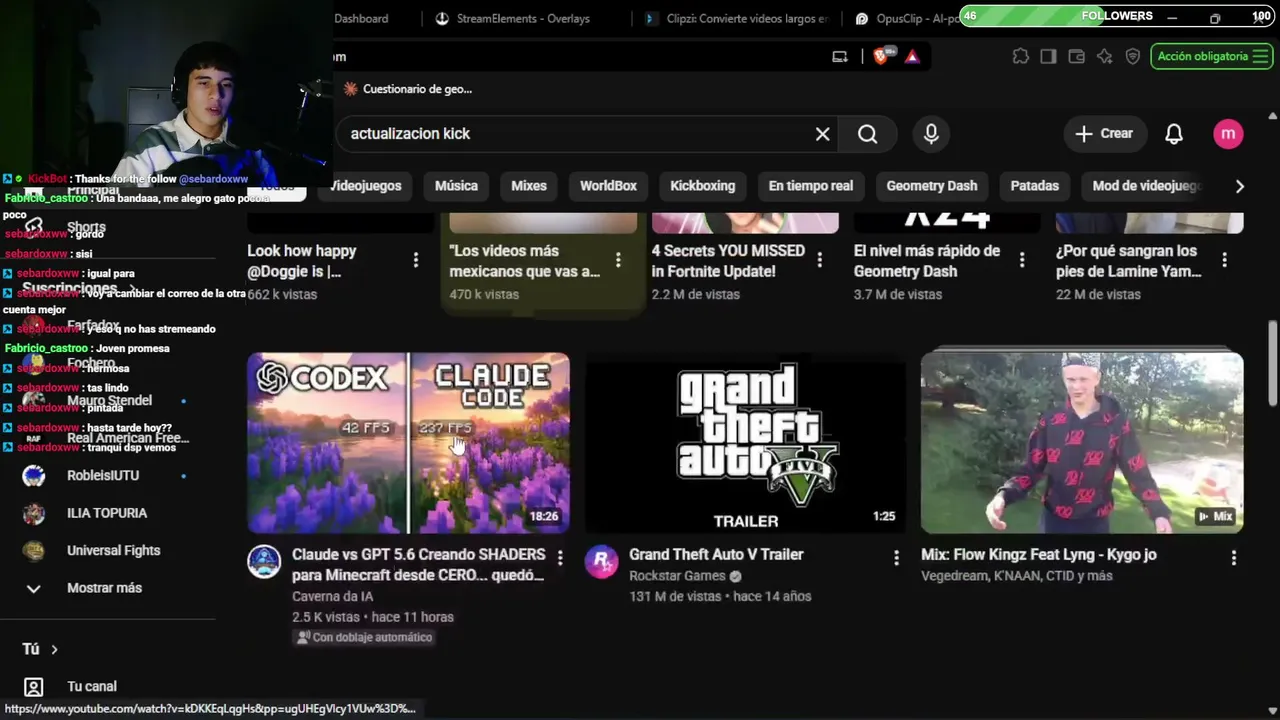The width and height of the screenshot is (1280, 720).
Task: Select the 'Mod de videojuegos' filter chip
Action: click(x=1147, y=186)
